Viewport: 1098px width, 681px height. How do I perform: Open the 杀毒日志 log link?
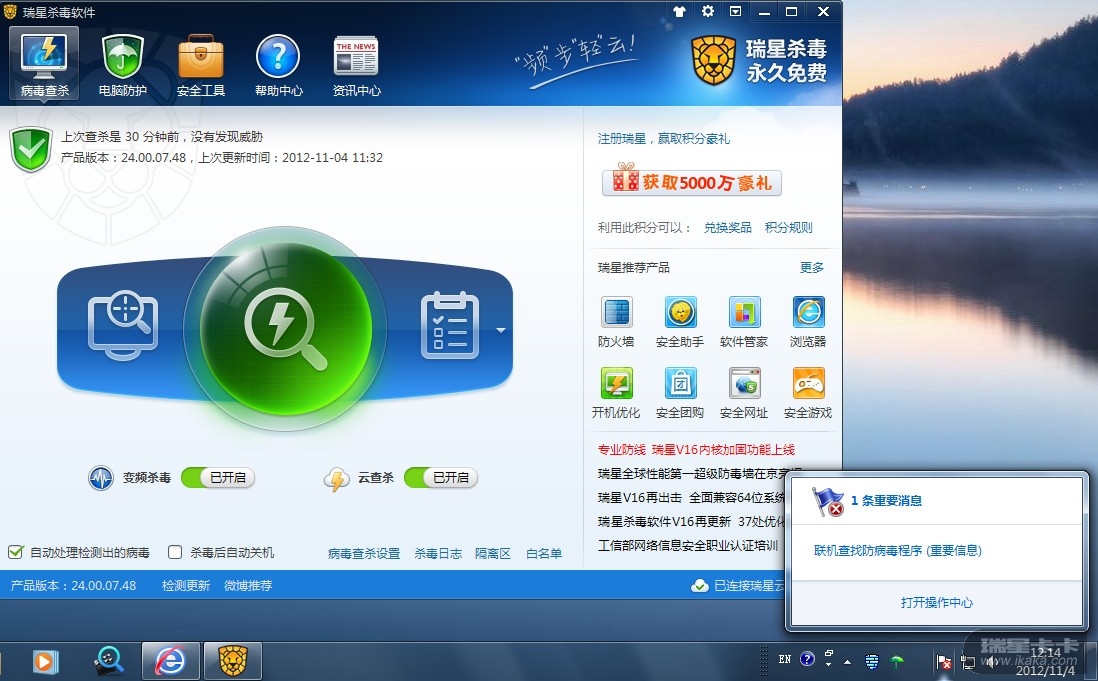coord(438,553)
